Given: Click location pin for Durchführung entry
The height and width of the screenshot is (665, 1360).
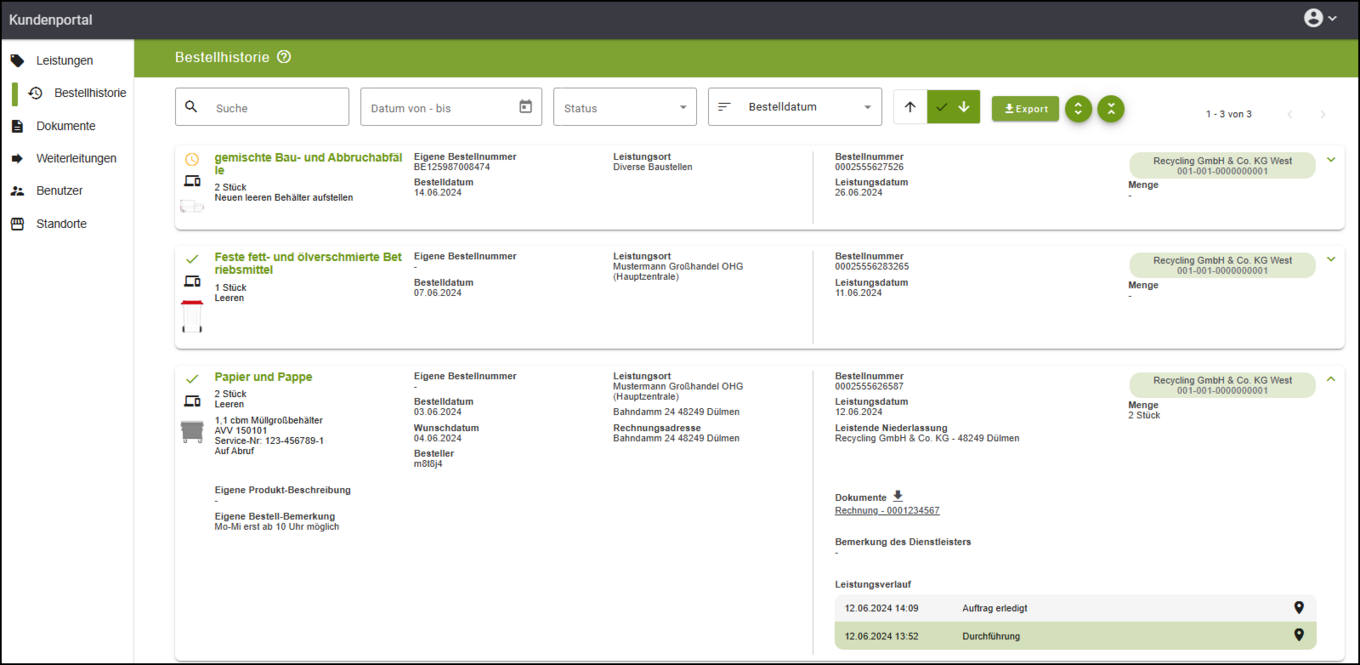Looking at the screenshot, I should tap(1298, 635).
